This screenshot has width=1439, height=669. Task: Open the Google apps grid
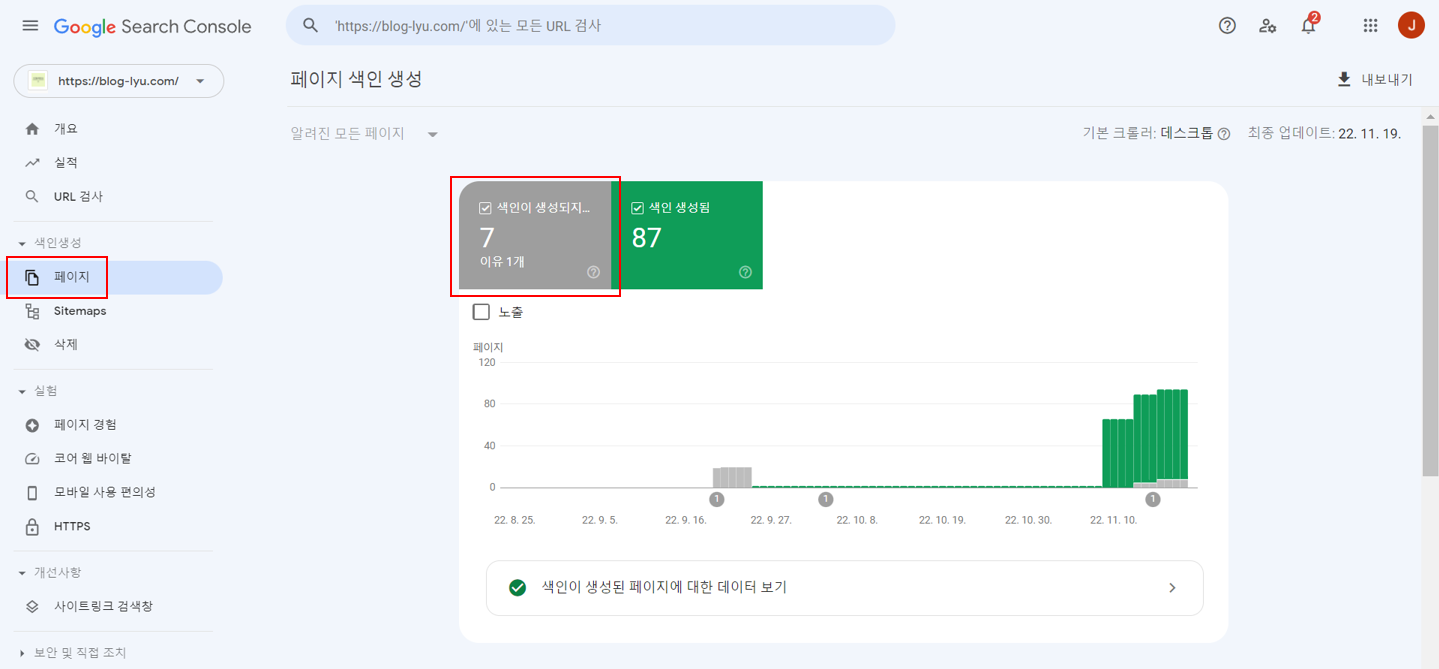pyautogui.click(x=1370, y=26)
